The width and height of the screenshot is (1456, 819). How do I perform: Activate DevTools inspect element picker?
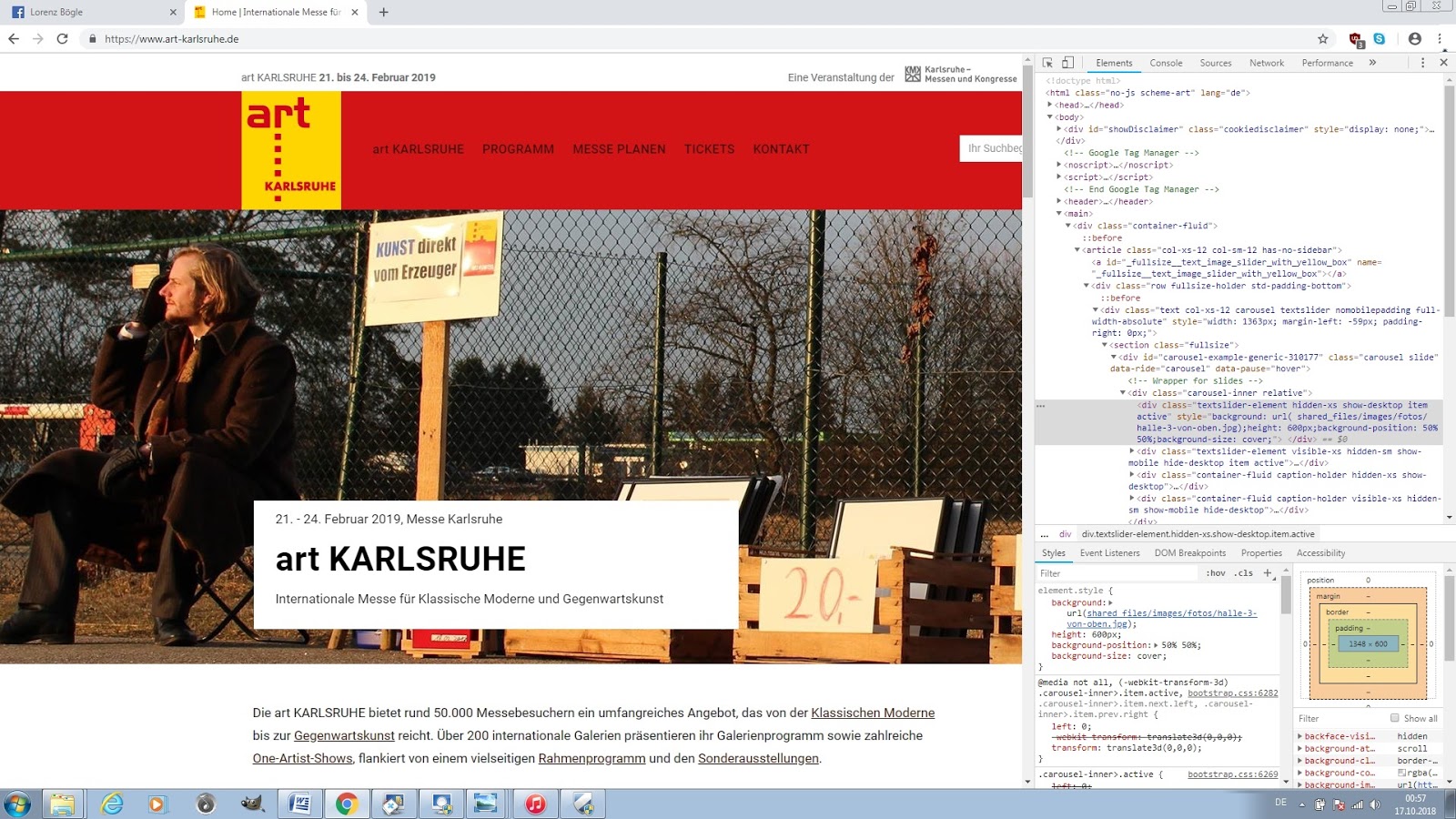pyautogui.click(x=1047, y=63)
